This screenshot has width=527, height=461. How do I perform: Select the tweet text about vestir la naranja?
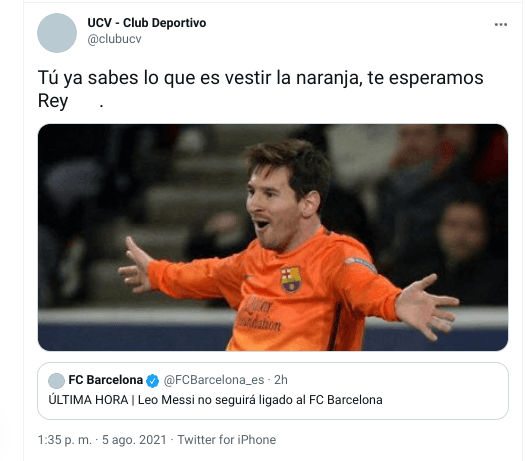coord(260,89)
